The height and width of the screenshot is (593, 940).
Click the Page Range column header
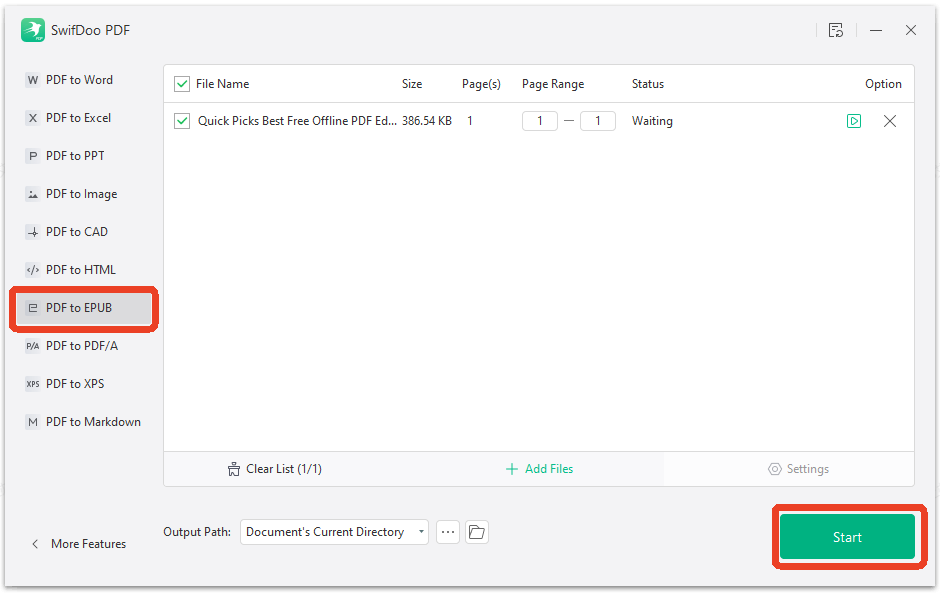pyautogui.click(x=553, y=84)
